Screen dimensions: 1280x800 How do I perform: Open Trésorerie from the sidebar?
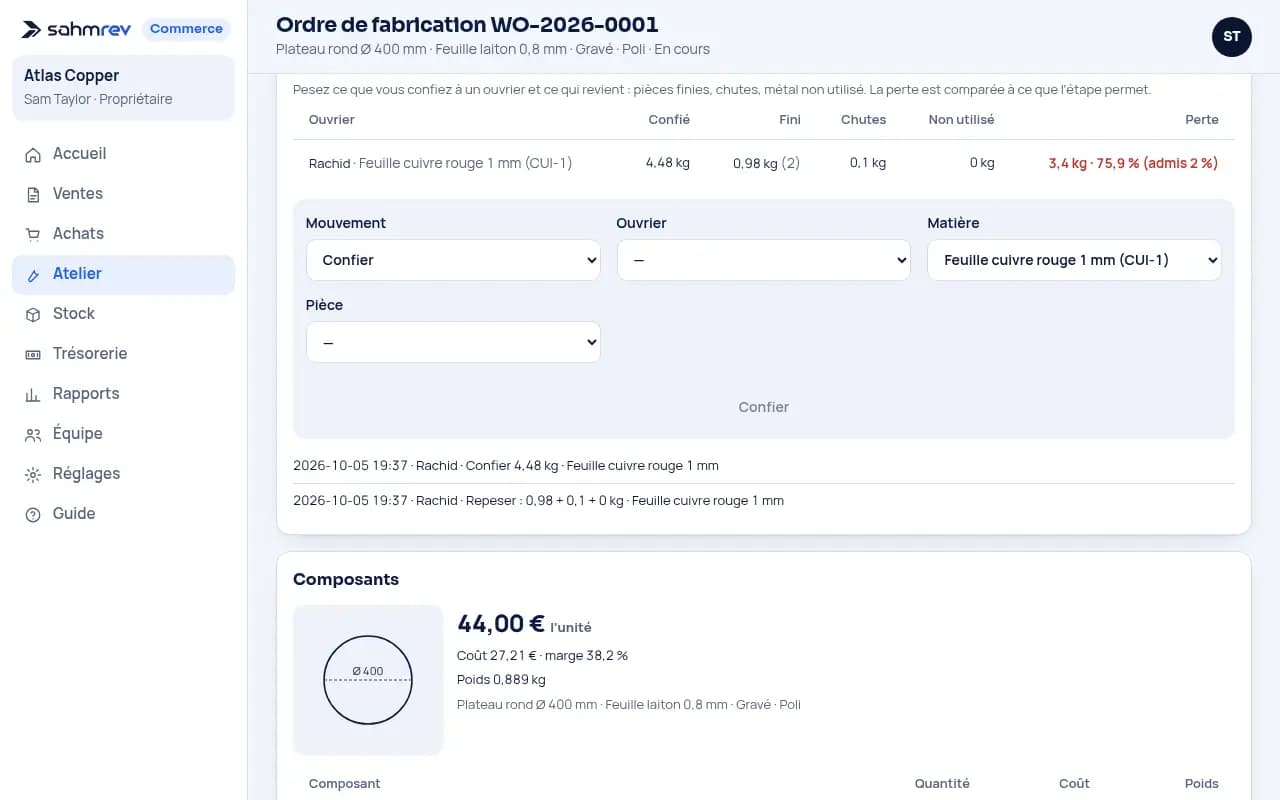tap(123, 354)
